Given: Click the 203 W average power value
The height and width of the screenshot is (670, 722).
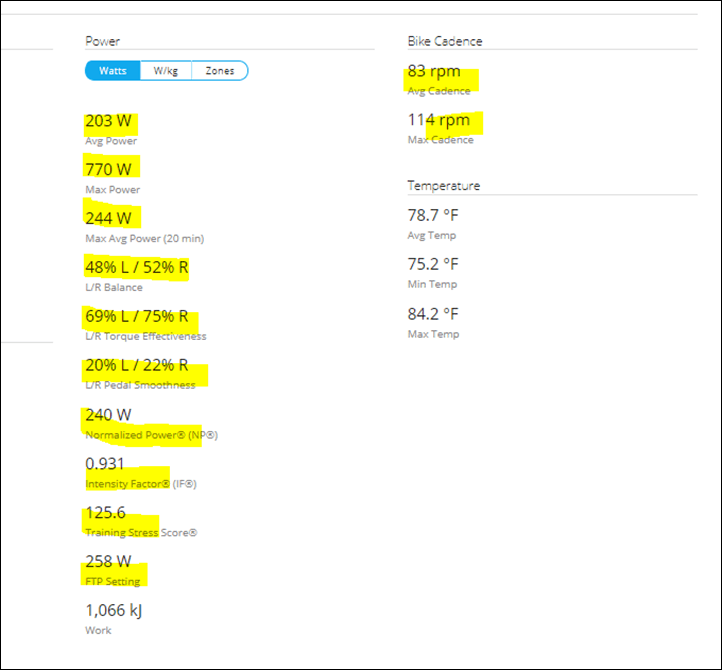Looking at the screenshot, I should (x=108, y=121).
